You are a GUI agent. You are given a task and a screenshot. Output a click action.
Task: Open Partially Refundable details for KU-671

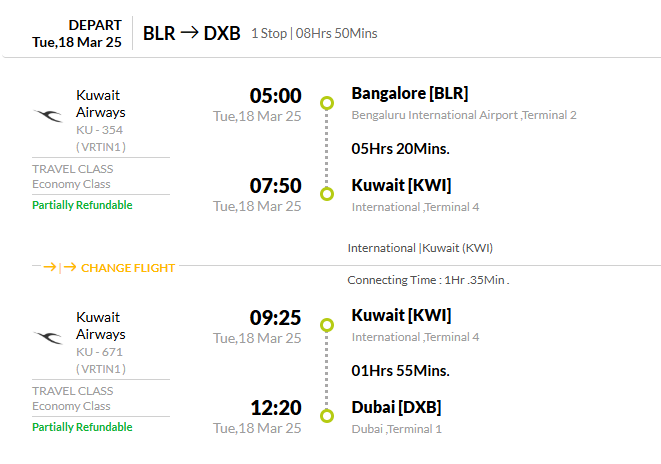(82, 427)
